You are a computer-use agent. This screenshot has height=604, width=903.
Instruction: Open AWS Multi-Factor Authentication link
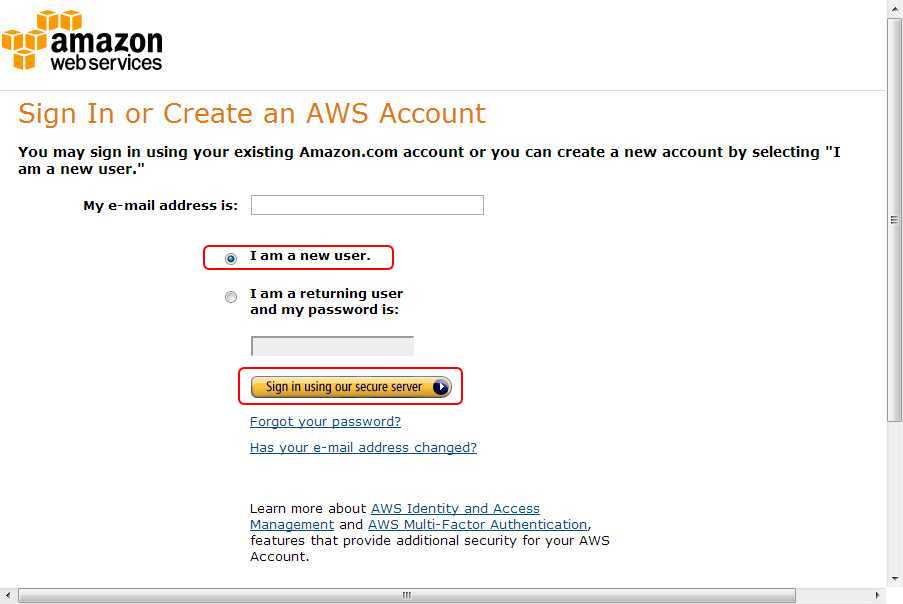(x=477, y=525)
